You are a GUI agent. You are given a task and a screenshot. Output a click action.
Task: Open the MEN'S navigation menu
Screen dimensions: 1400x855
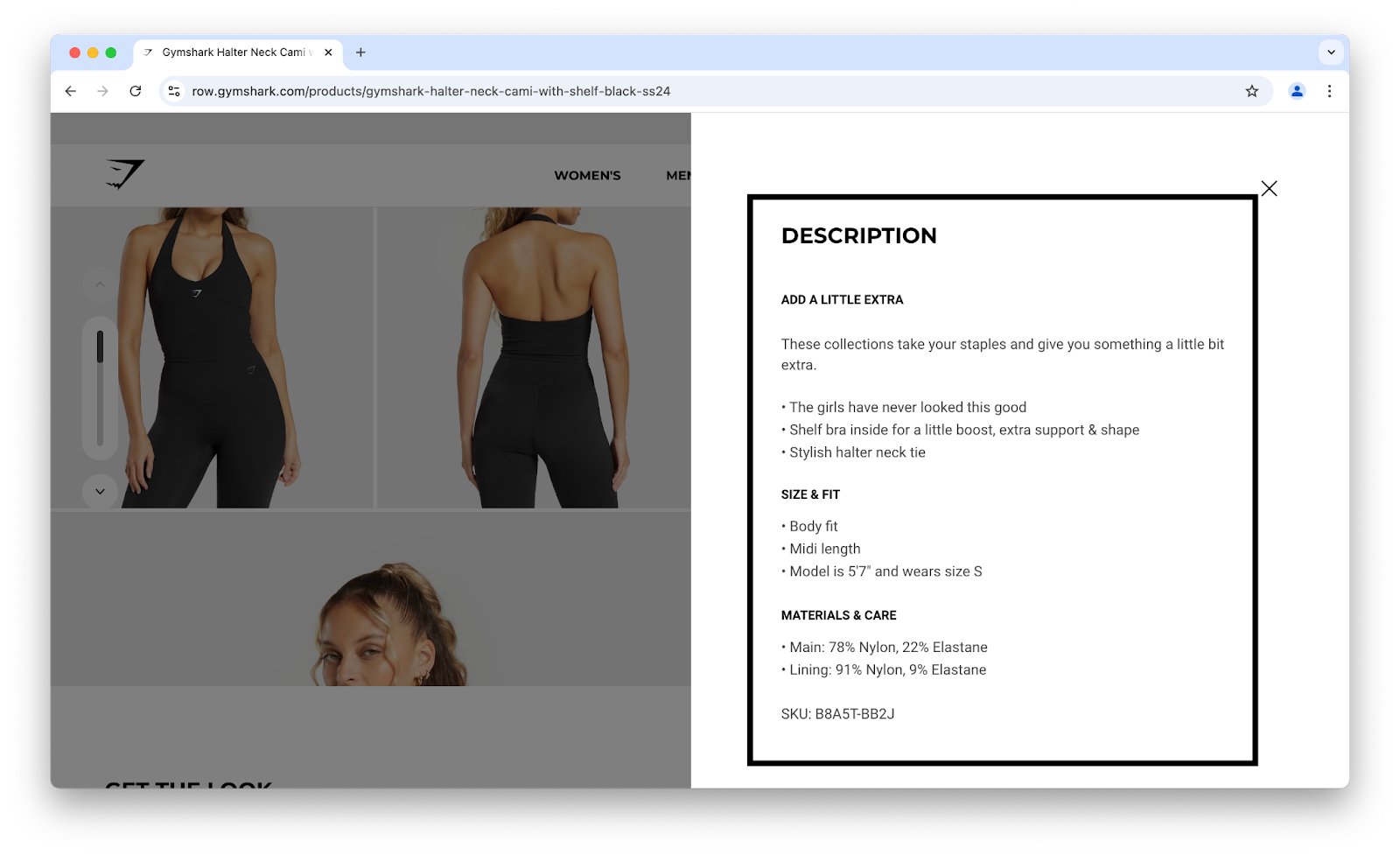(x=679, y=175)
